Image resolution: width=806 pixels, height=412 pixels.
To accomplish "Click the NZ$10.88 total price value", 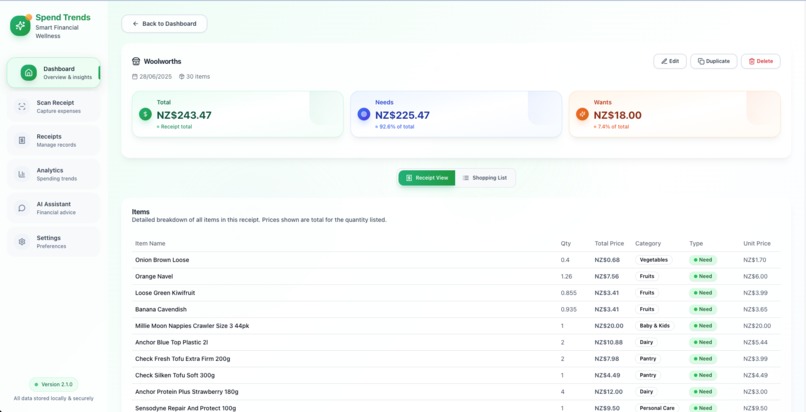I will pos(609,342).
